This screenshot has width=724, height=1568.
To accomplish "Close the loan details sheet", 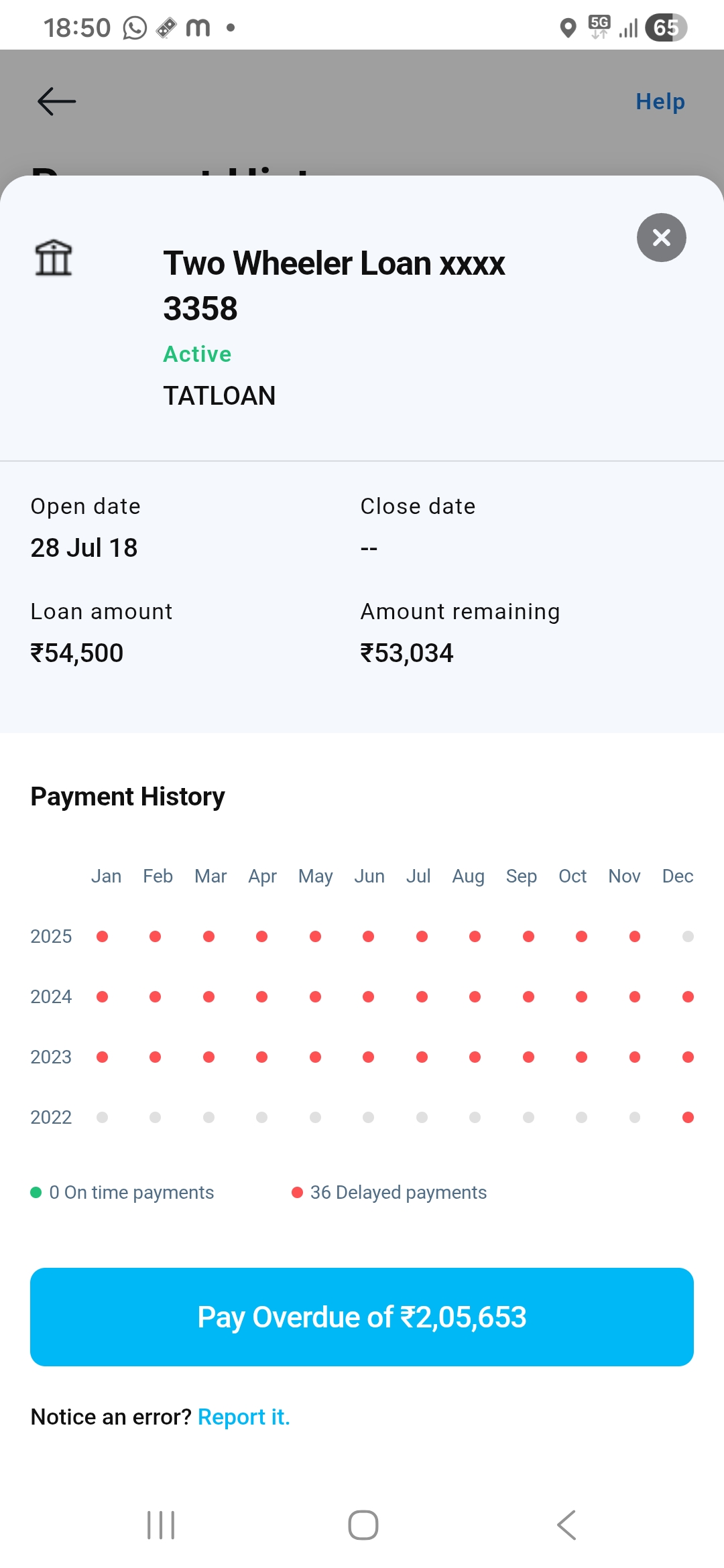I will (661, 238).
